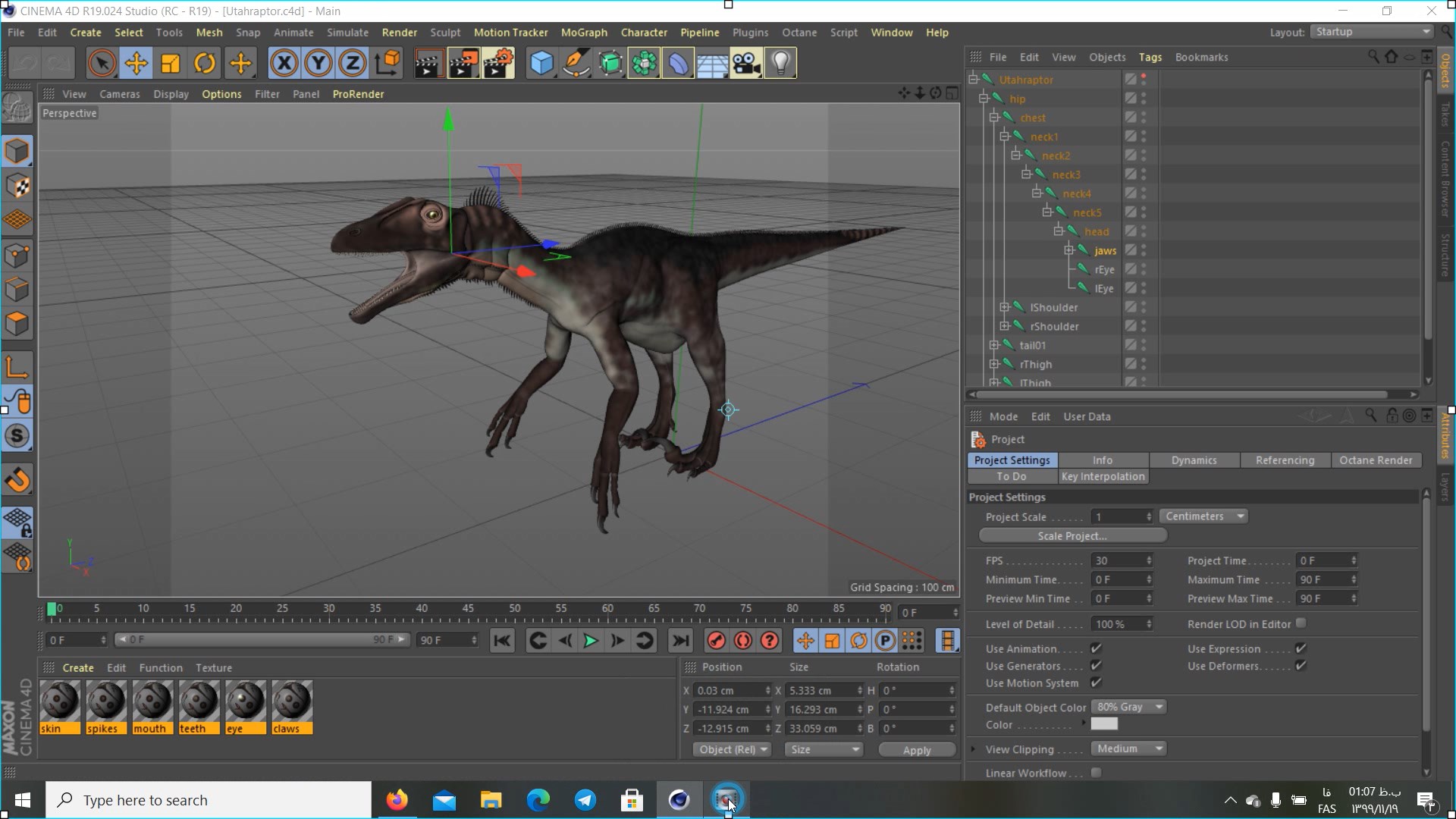Select the Scale tool in toolbar
Screen dimensions: 1456x819
171,63
